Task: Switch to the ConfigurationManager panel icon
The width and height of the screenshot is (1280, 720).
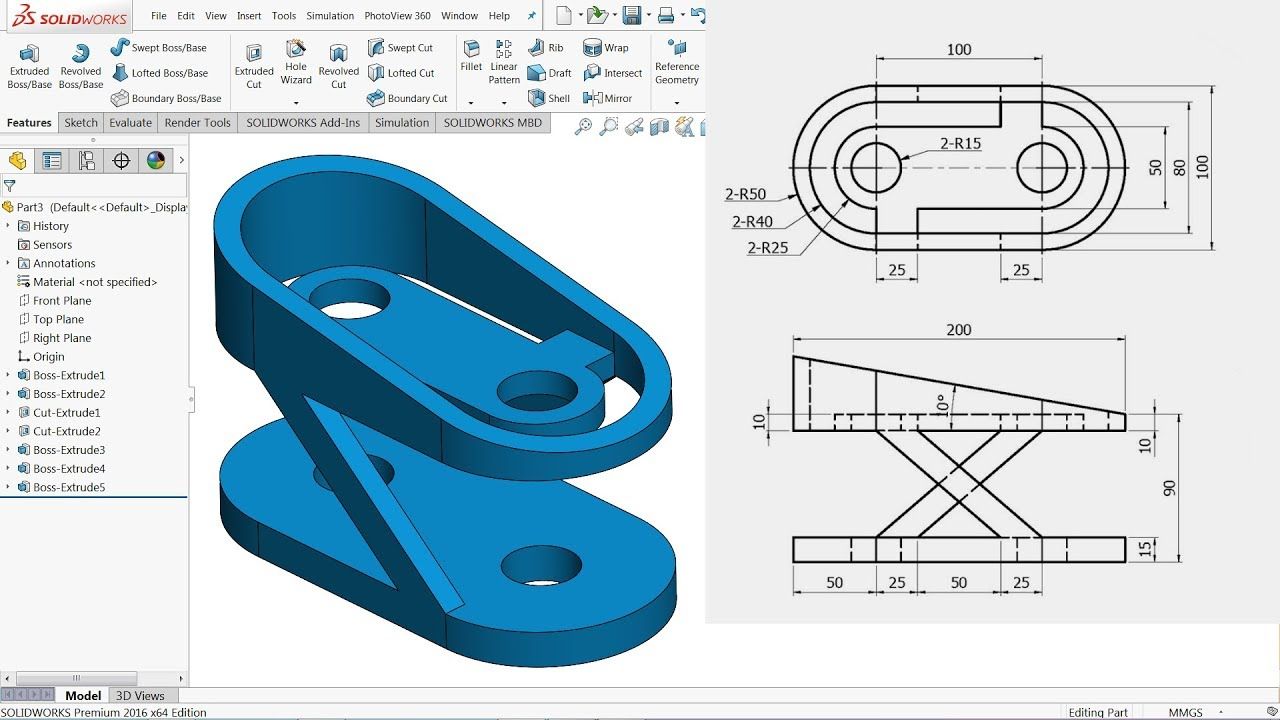Action: click(x=87, y=161)
